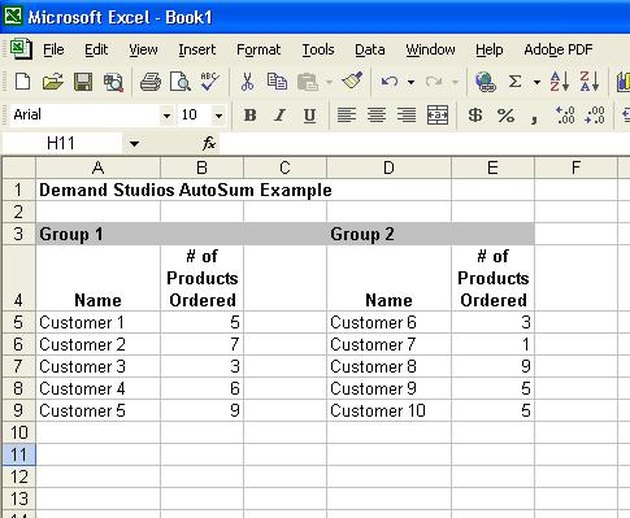This screenshot has width=630, height=518.
Task: Open the Window menu
Action: point(430,49)
